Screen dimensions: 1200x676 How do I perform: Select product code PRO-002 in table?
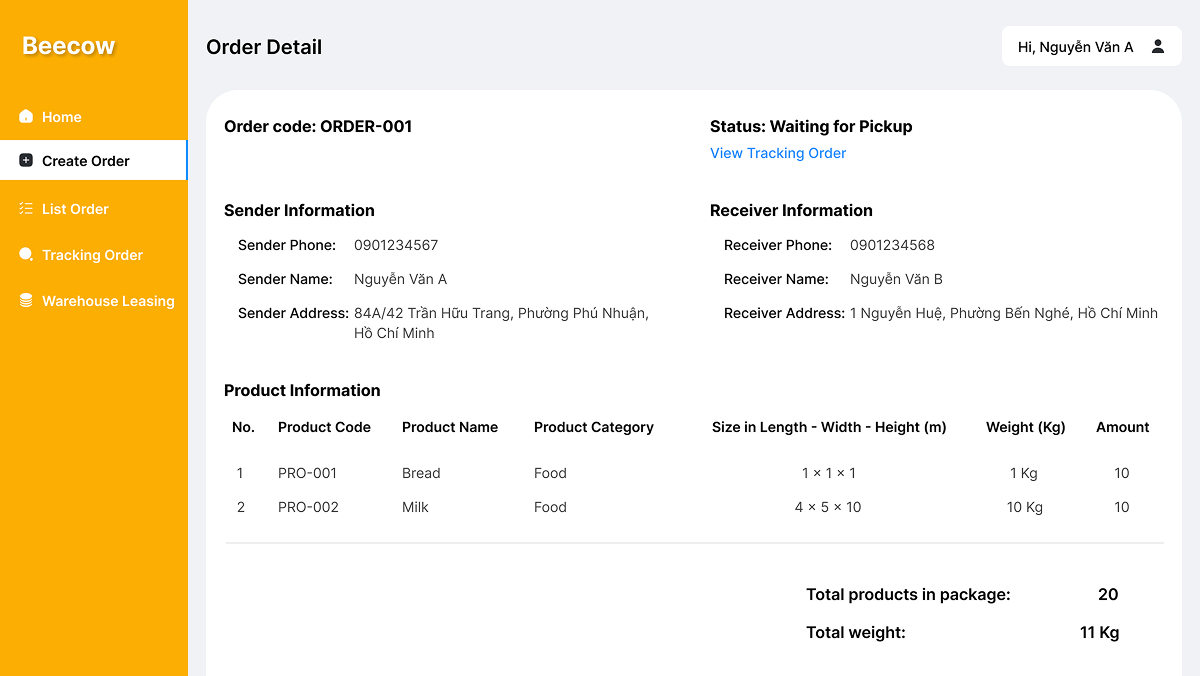pos(308,507)
